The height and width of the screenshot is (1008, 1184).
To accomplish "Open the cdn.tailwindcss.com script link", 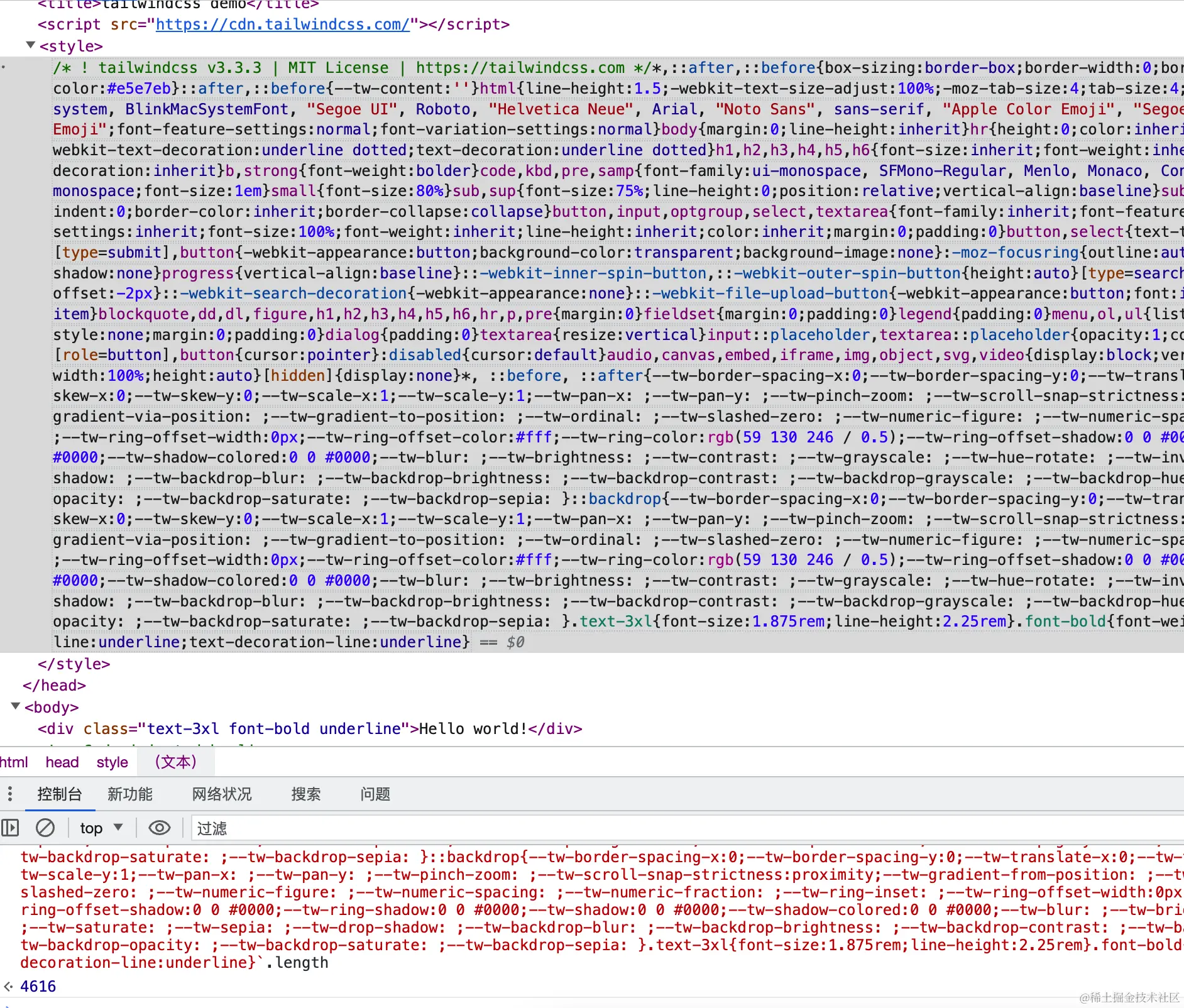I will 283,25.
